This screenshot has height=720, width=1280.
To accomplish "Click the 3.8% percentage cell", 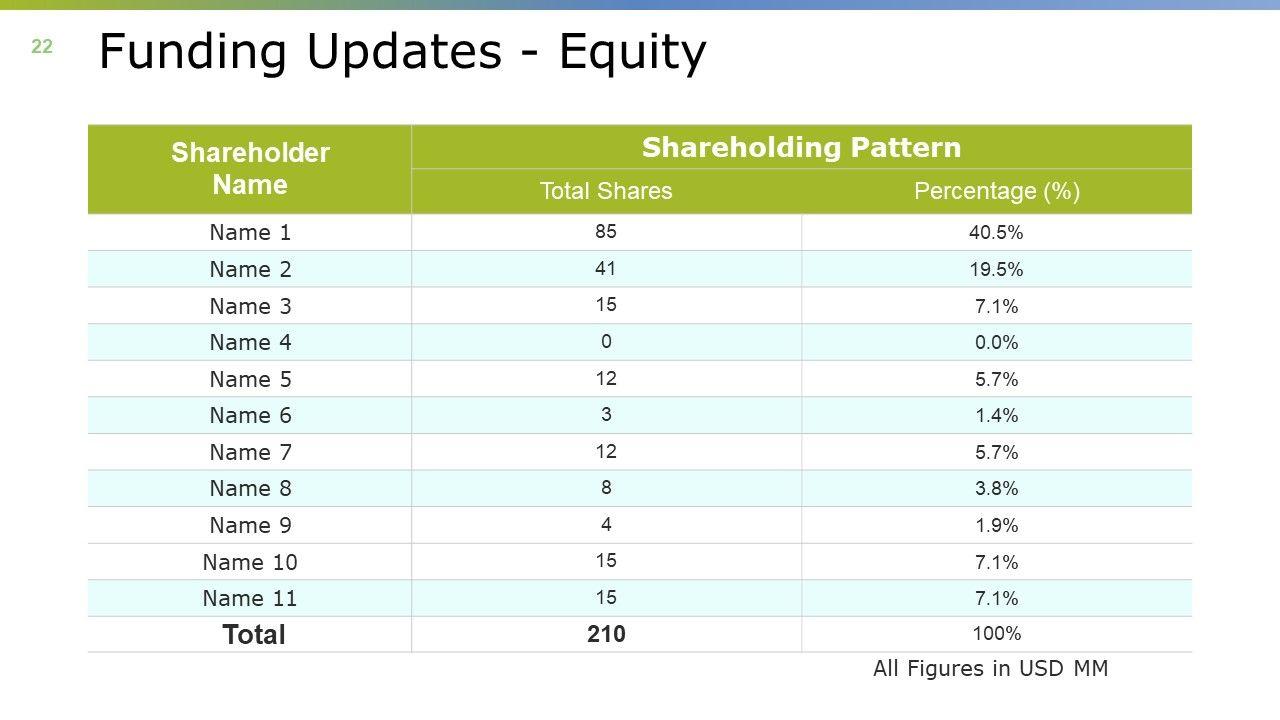I will (997, 489).
